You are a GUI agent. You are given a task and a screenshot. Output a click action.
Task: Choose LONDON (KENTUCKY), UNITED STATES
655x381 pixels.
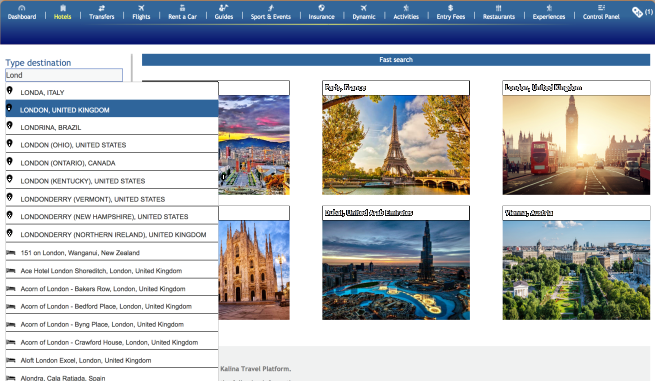tap(112, 180)
